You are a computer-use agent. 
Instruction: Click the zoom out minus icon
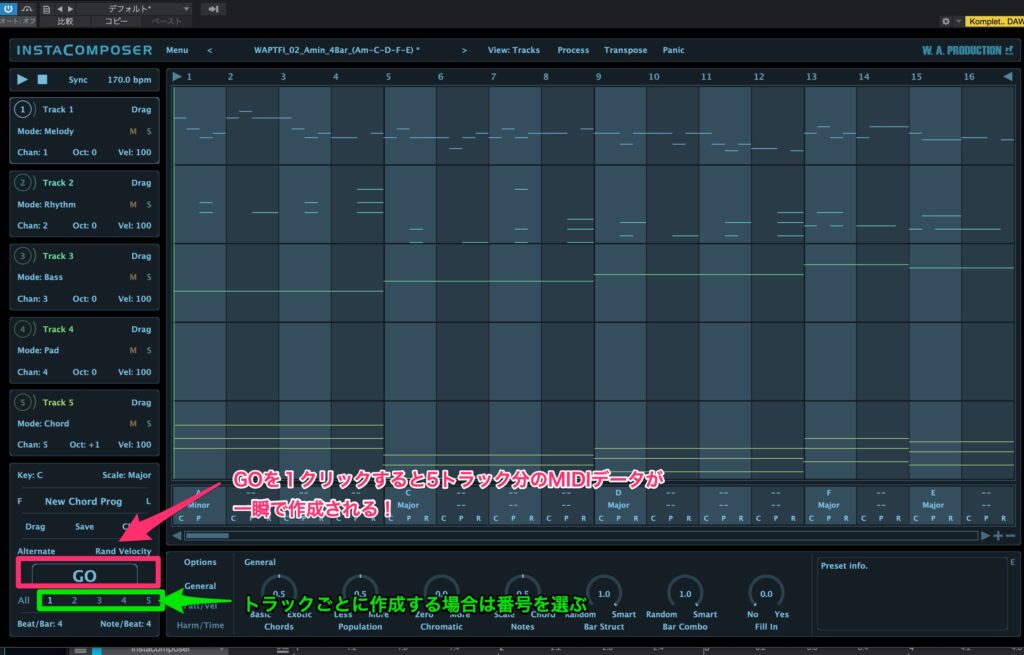(x=1009, y=536)
